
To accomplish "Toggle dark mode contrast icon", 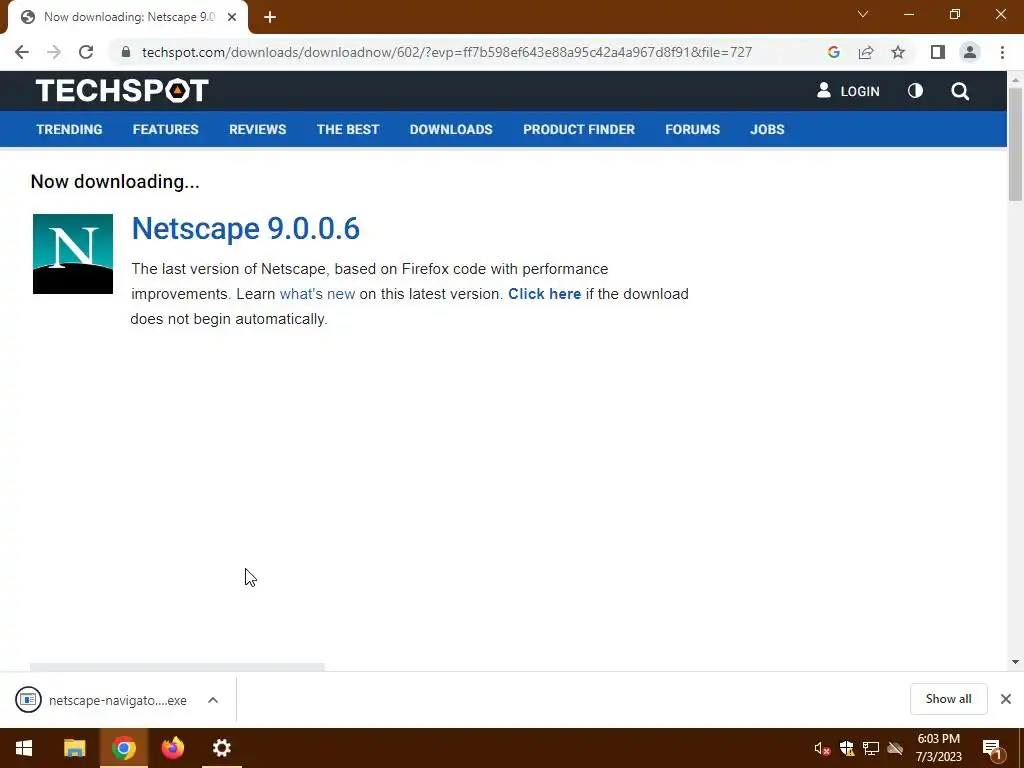I will click(x=915, y=91).
